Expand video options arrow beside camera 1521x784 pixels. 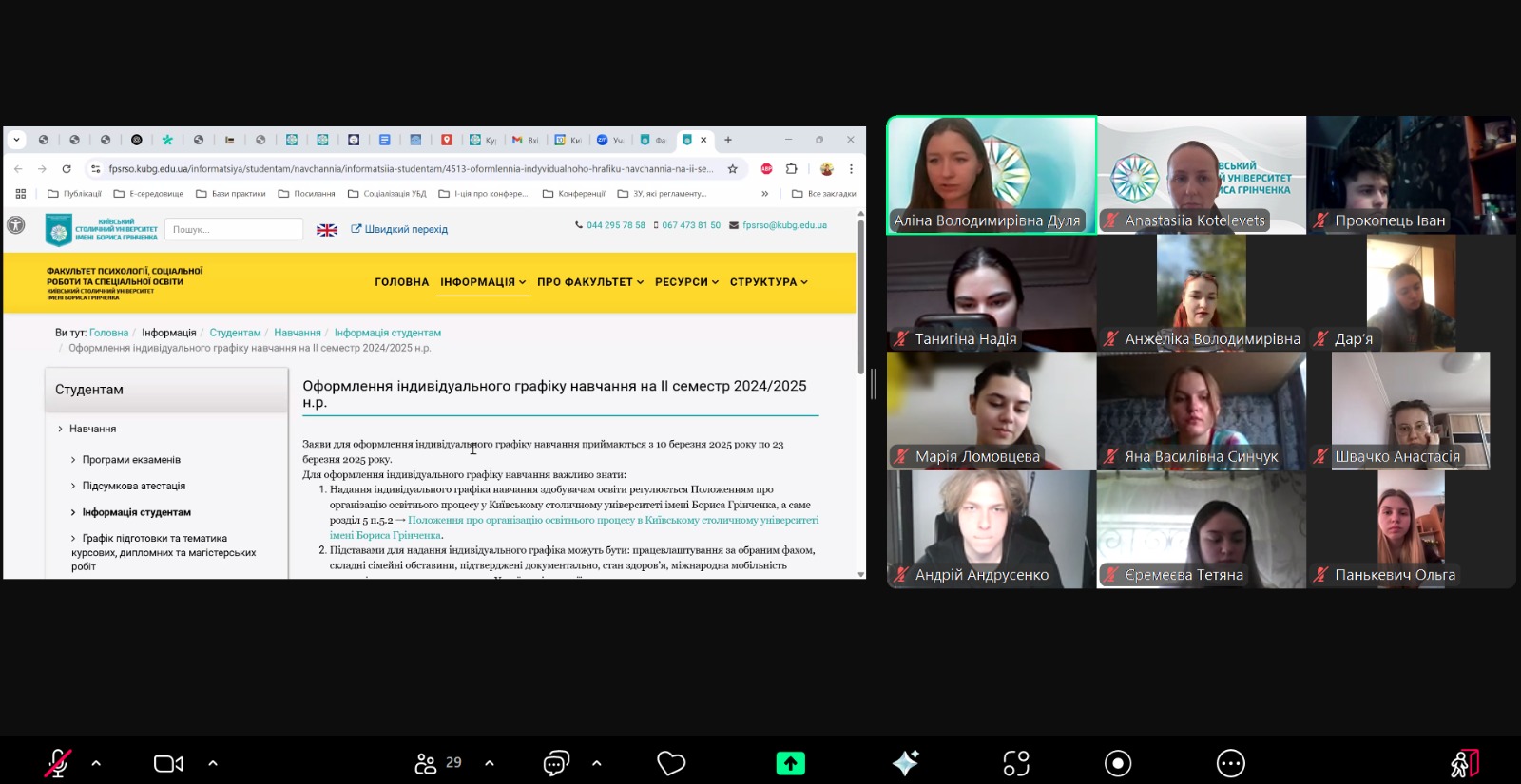212,763
